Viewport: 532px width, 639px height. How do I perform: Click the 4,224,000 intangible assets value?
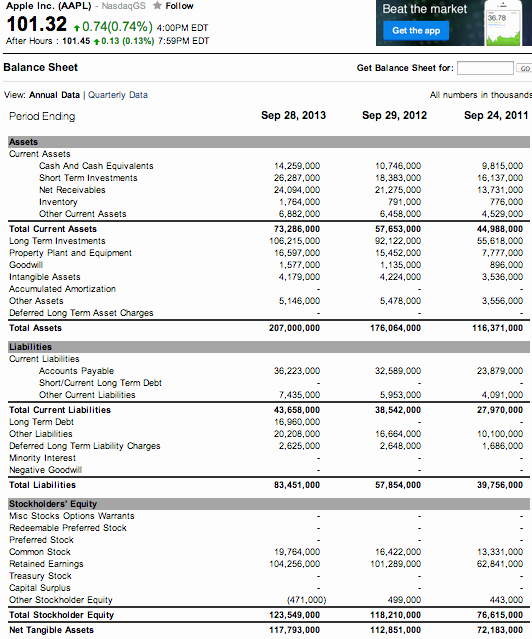click(400, 277)
